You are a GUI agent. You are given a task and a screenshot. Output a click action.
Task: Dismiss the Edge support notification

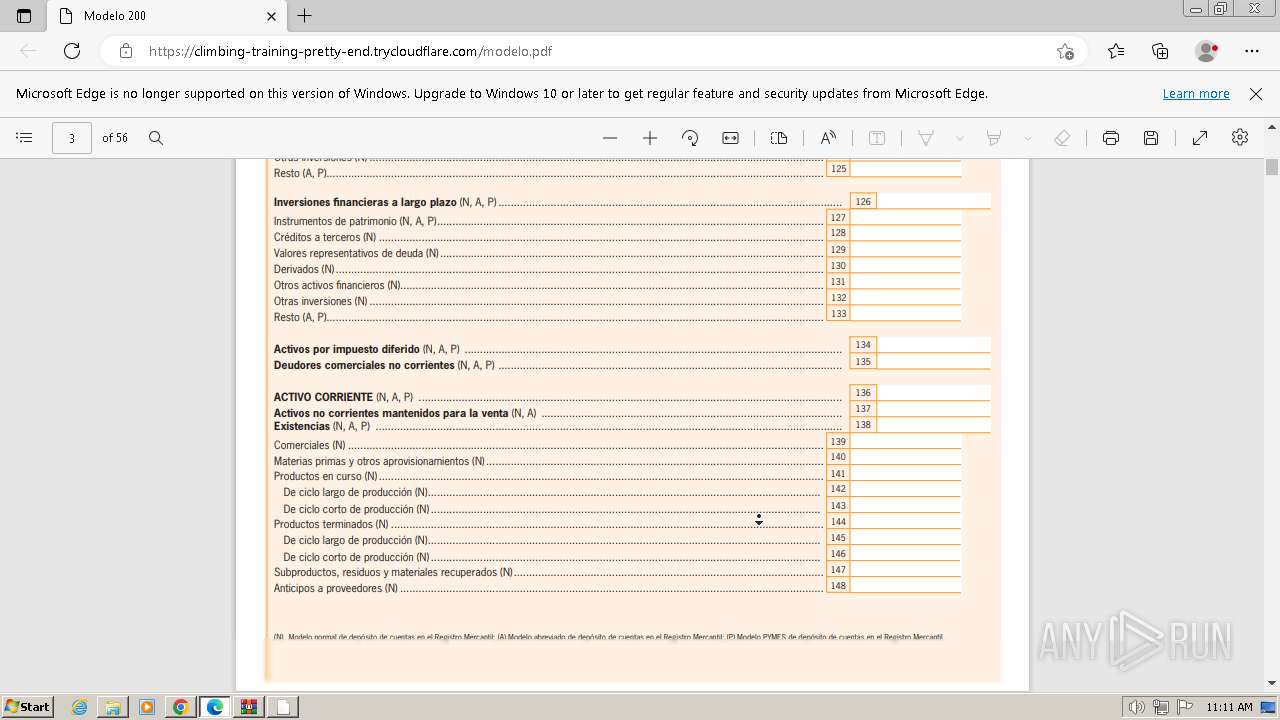tap(1256, 93)
